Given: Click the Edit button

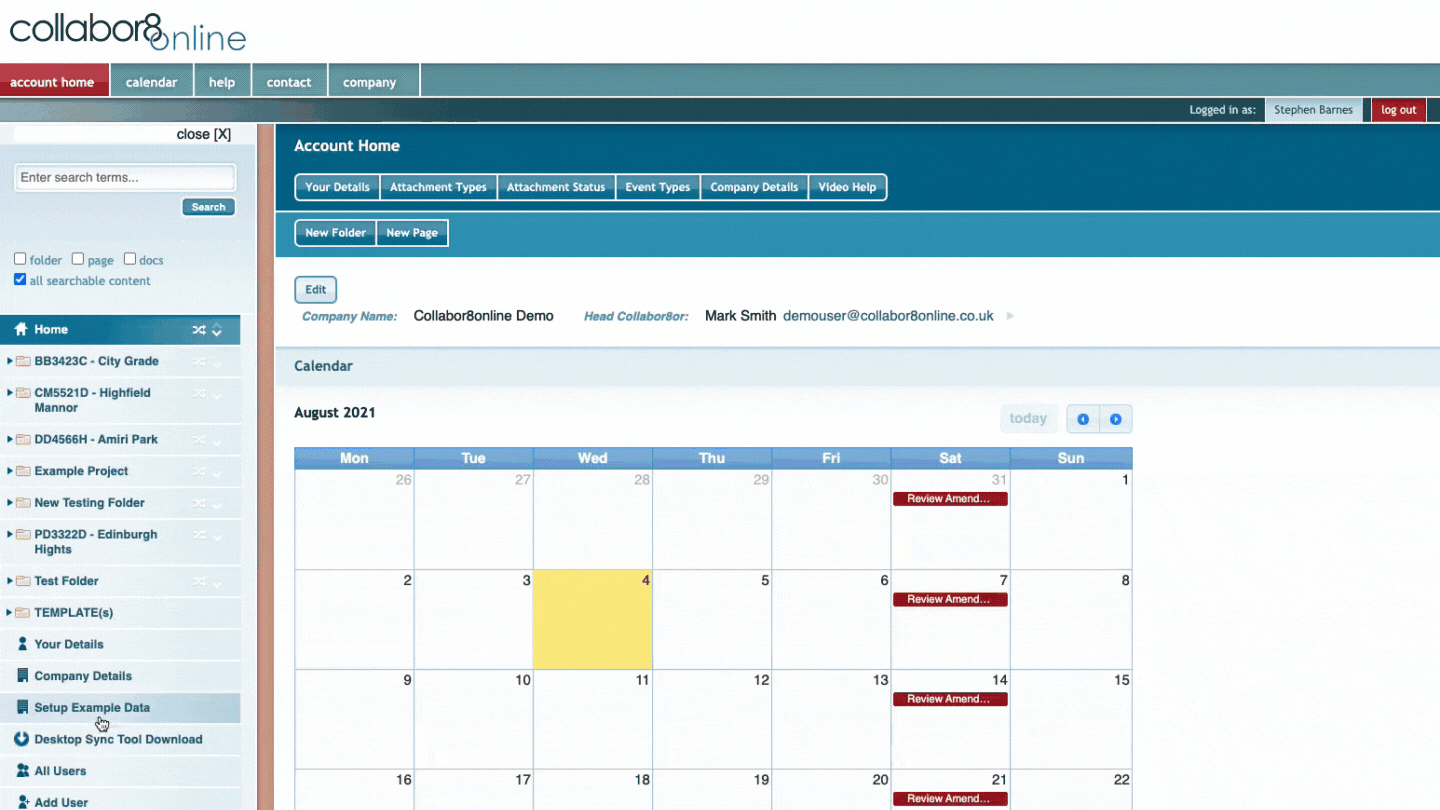Looking at the screenshot, I should click(x=316, y=290).
